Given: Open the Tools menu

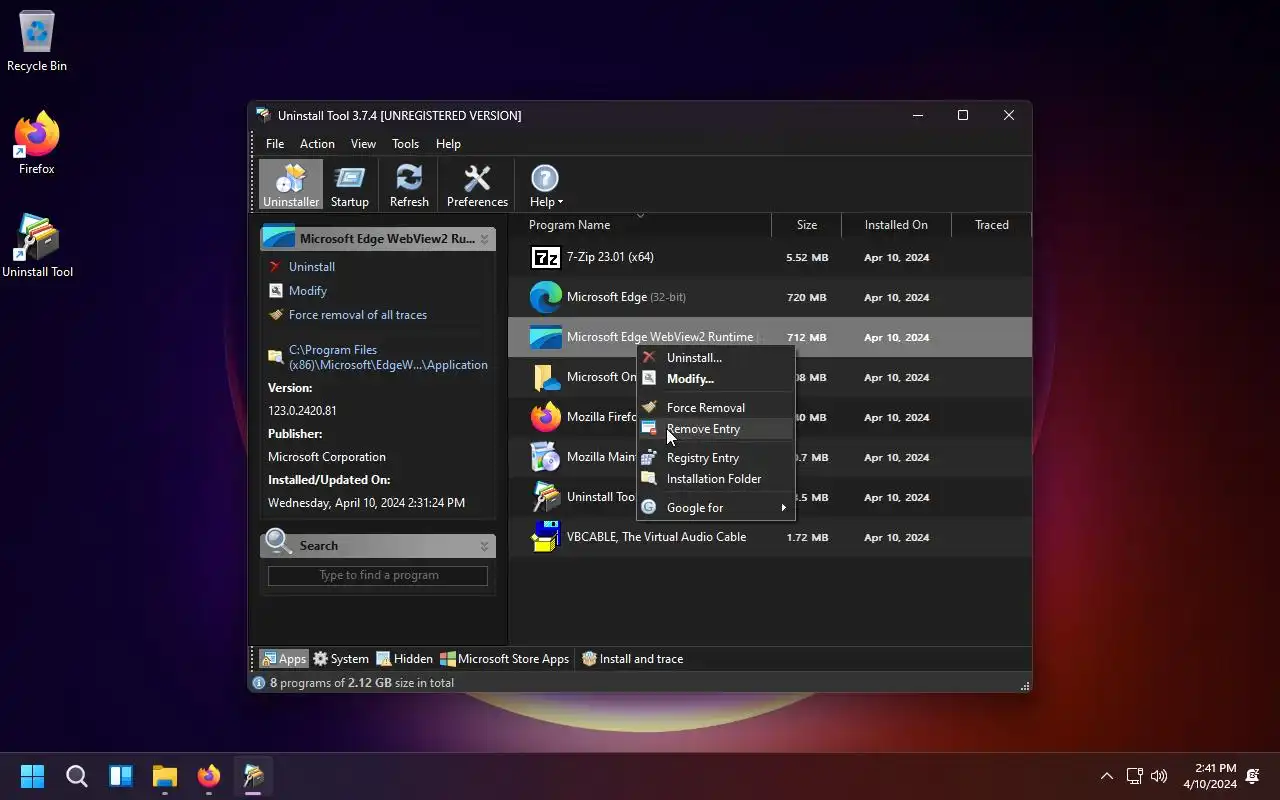Looking at the screenshot, I should tap(405, 144).
